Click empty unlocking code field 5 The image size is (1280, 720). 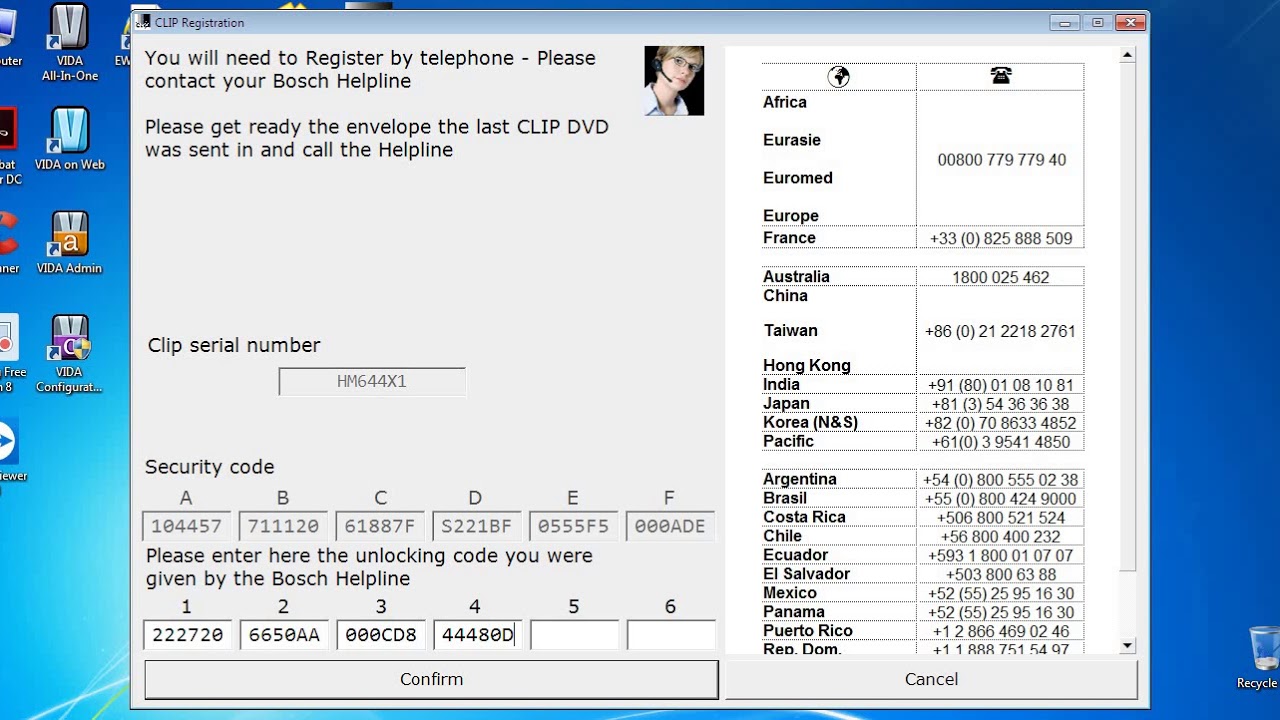click(x=574, y=635)
